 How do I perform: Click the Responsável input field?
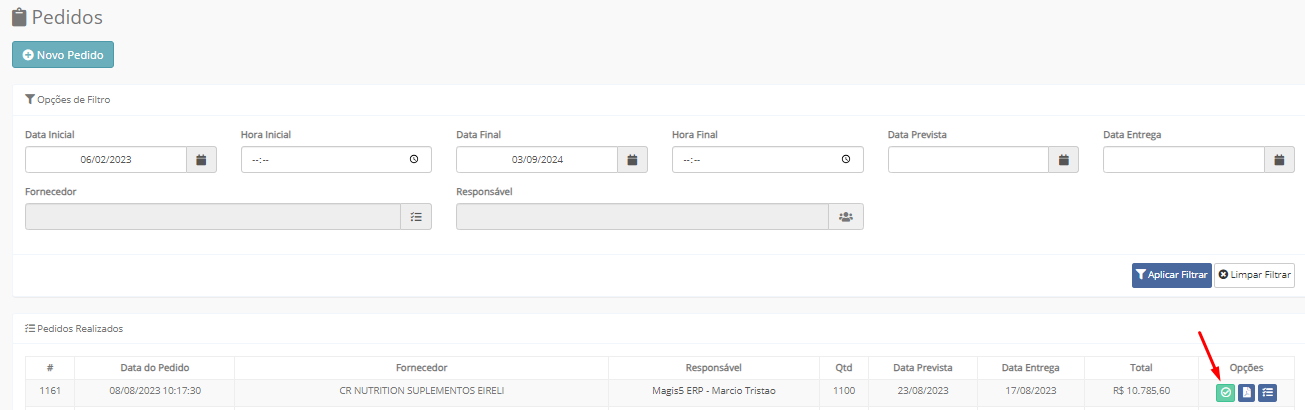(642, 216)
